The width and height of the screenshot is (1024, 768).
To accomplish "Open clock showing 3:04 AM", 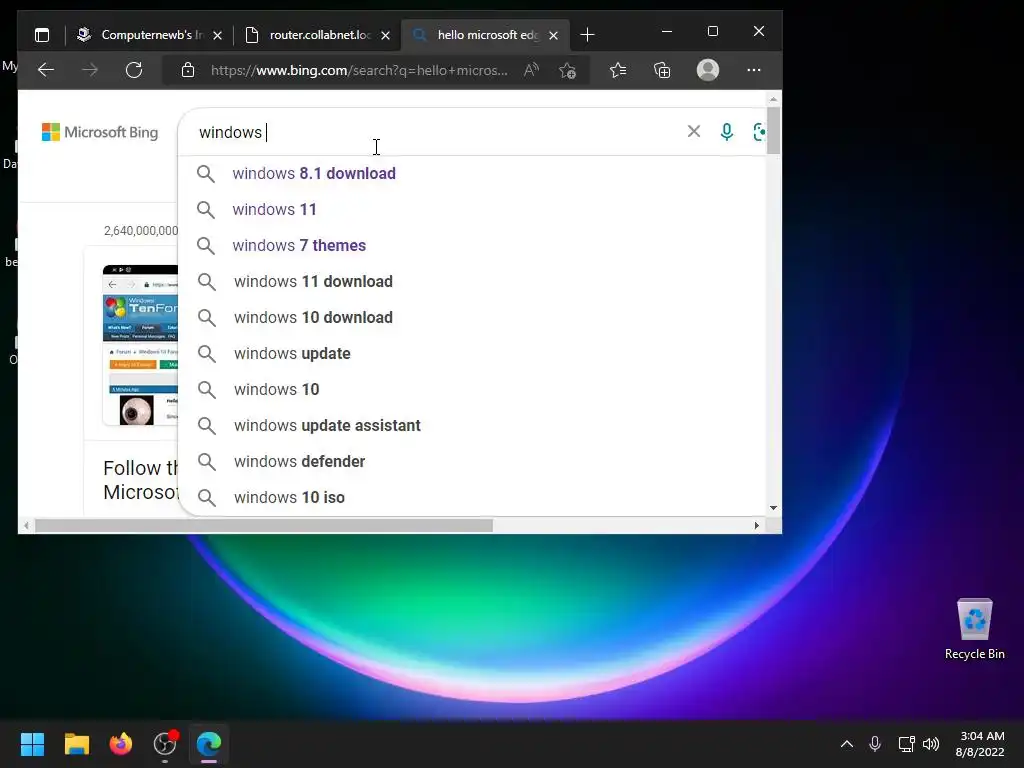I will tap(980, 744).
